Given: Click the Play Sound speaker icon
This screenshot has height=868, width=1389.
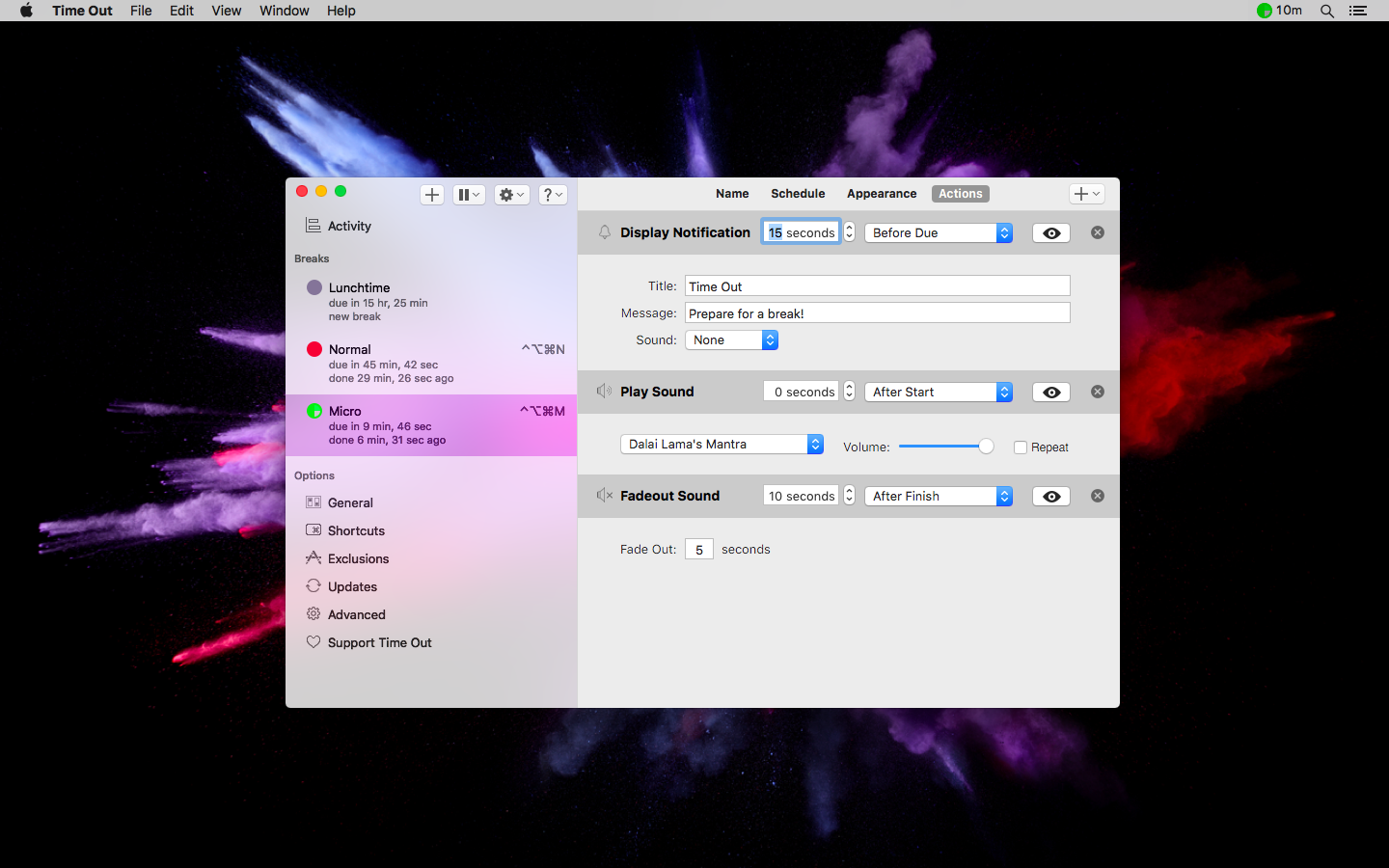Looking at the screenshot, I should tap(604, 391).
